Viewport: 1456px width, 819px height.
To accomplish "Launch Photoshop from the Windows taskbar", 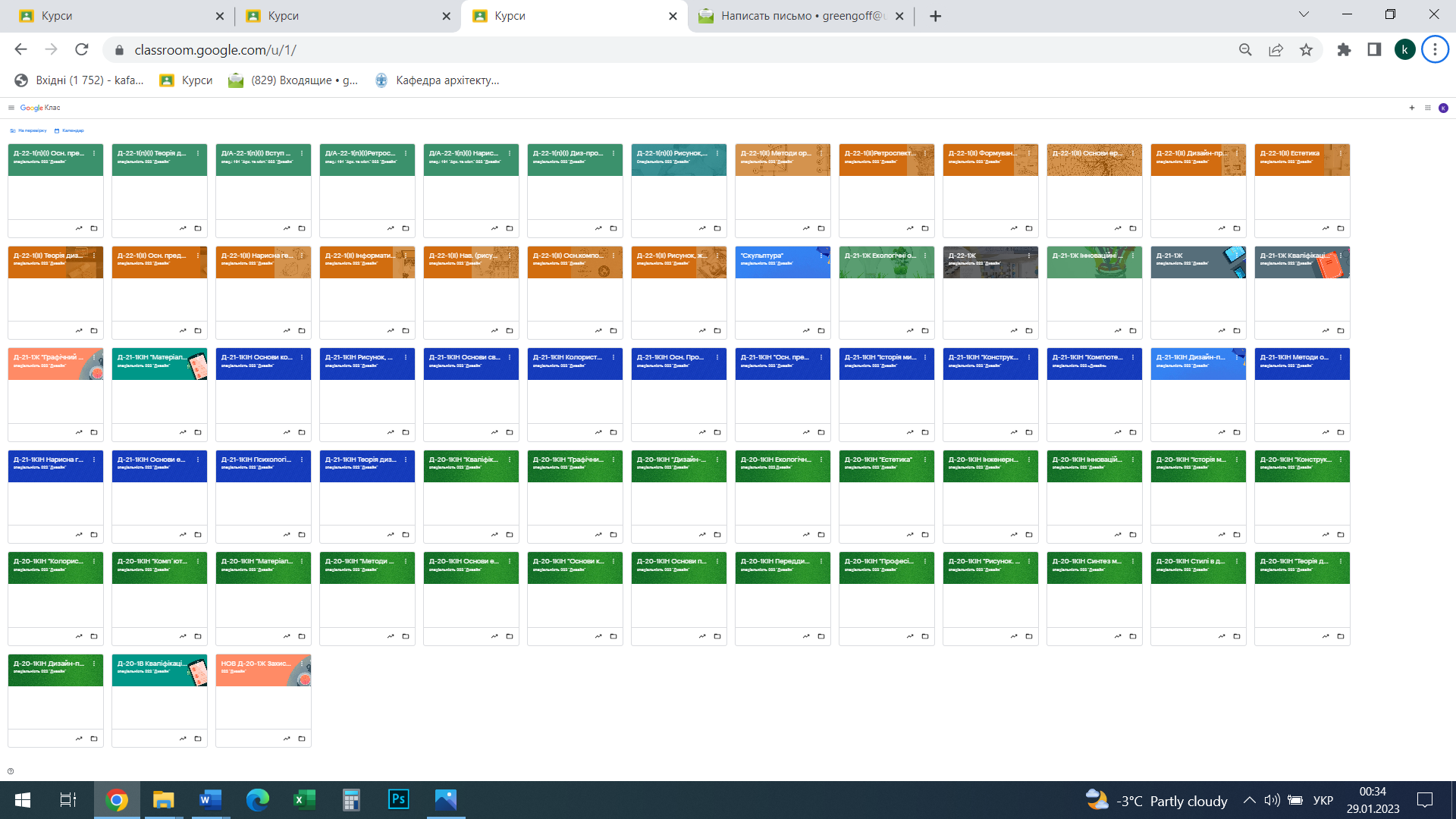I will [398, 800].
